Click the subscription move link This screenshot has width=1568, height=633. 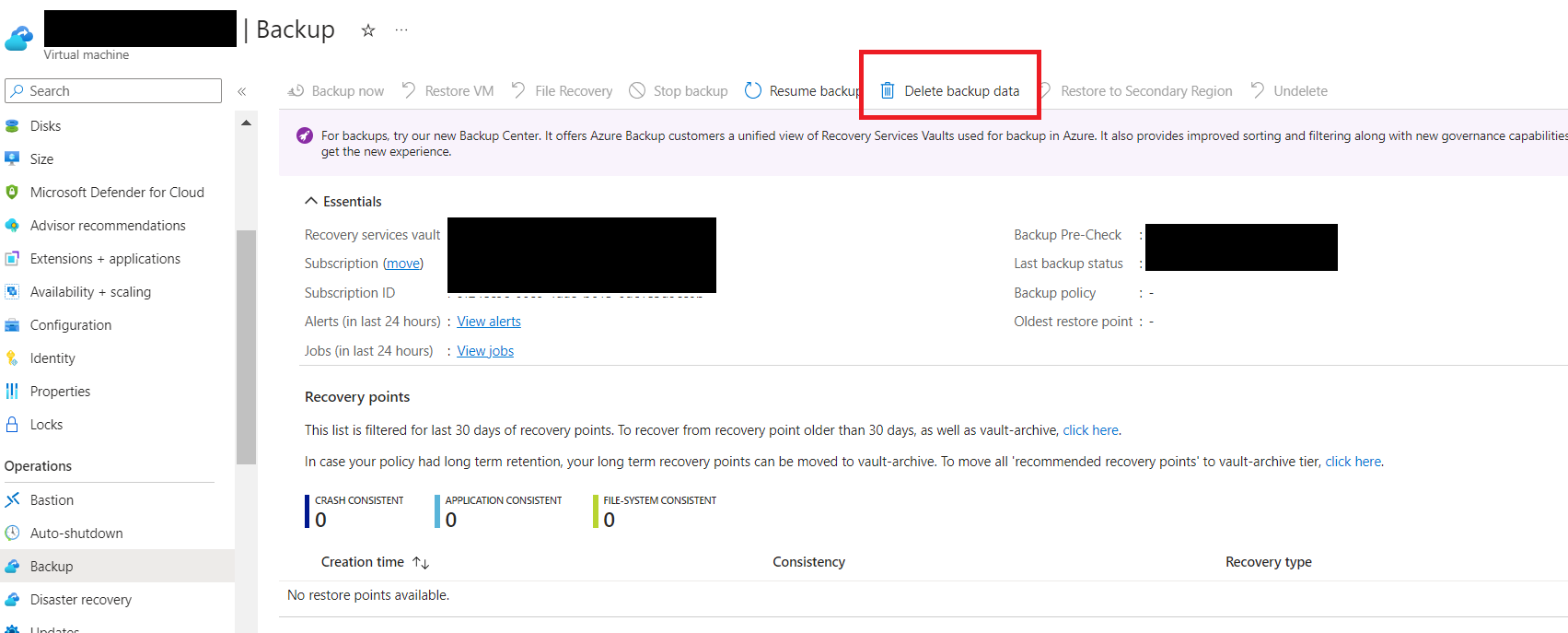pos(403,264)
